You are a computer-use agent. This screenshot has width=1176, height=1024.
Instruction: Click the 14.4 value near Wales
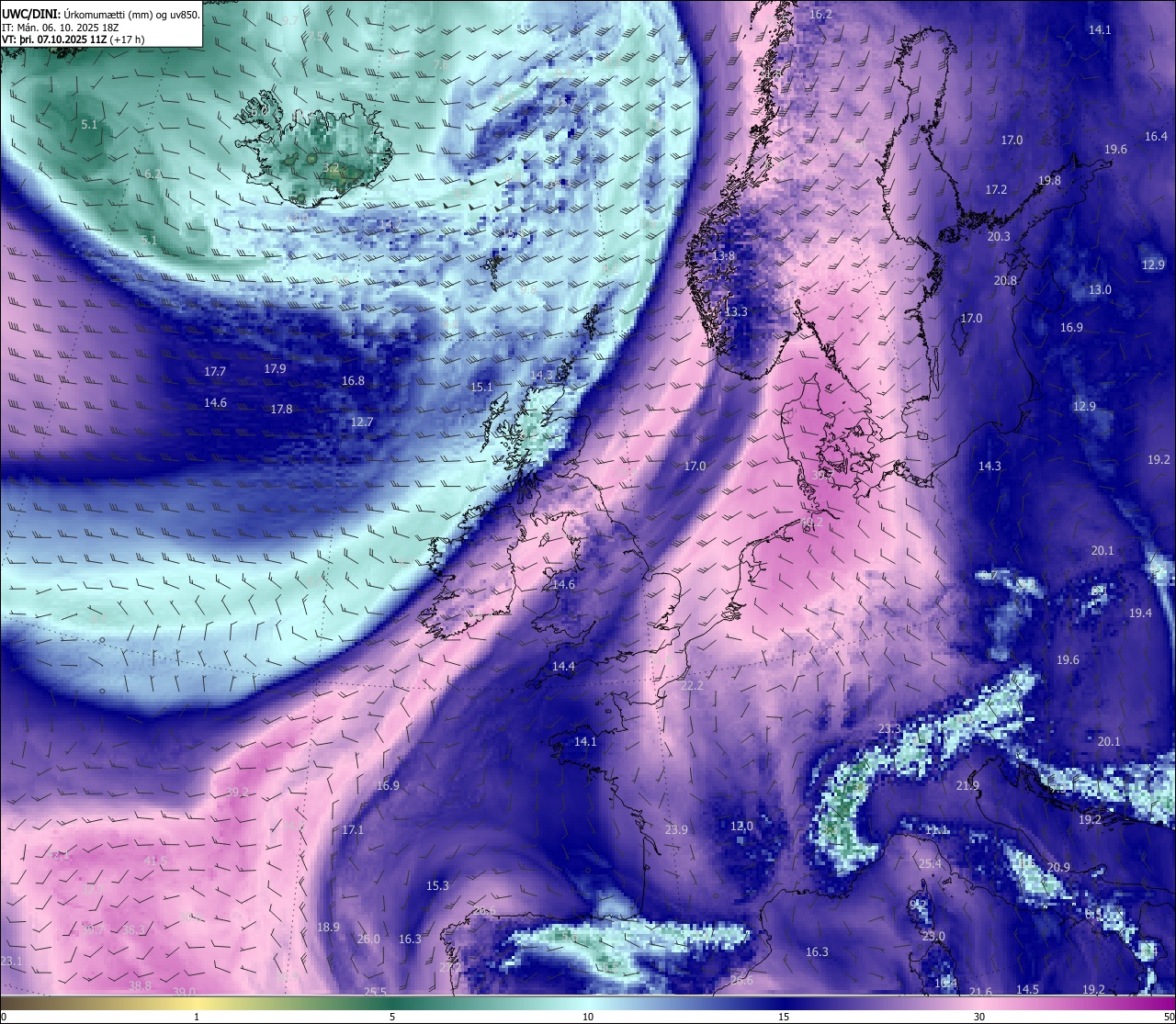[563, 667]
